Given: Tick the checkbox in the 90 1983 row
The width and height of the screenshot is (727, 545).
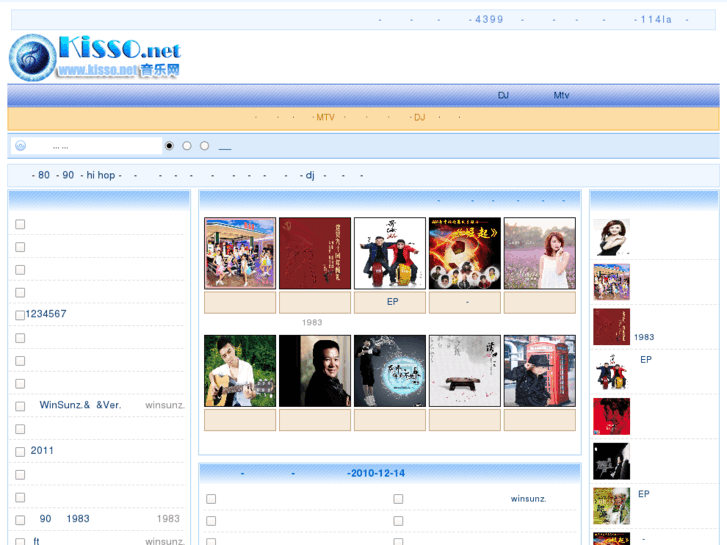Looking at the screenshot, I should click(x=20, y=519).
